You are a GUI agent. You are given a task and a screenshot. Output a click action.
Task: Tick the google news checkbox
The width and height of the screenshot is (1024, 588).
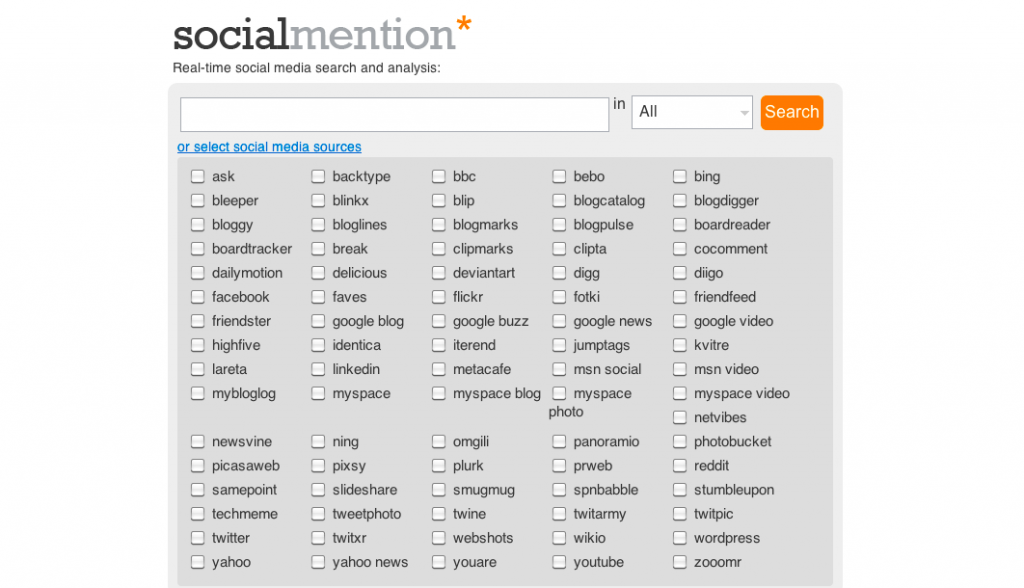click(559, 321)
